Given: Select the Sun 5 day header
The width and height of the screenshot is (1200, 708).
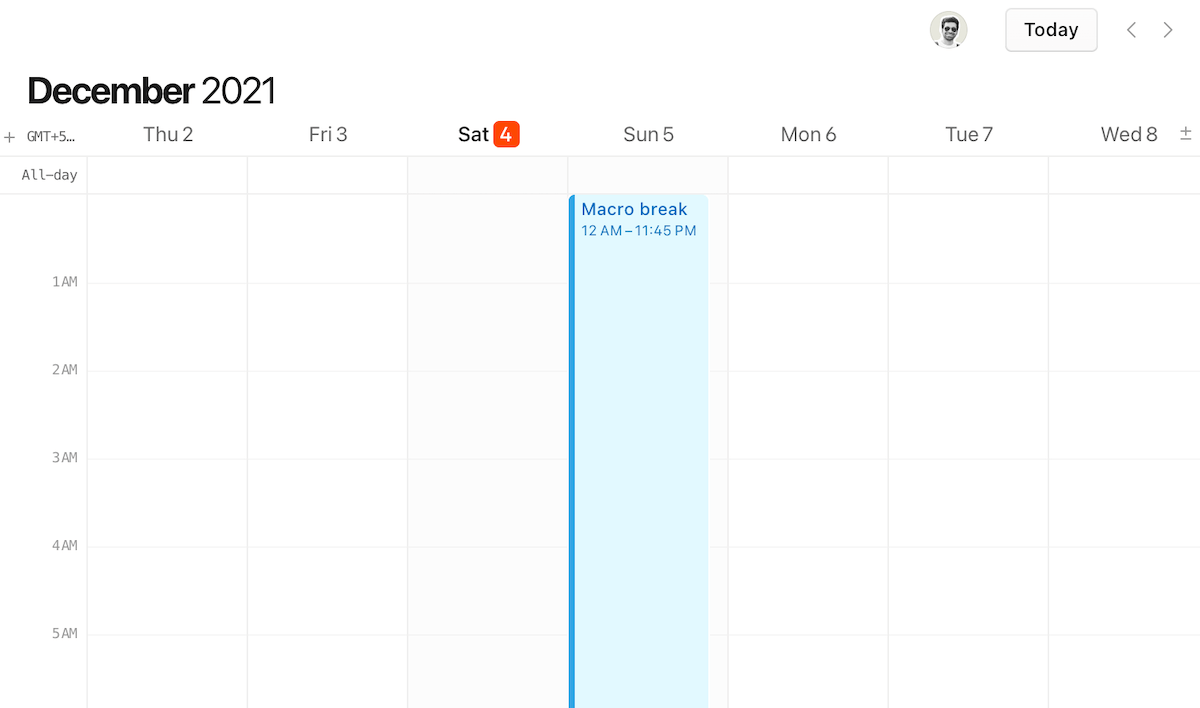Looking at the screenshot, I should [648, 133].
